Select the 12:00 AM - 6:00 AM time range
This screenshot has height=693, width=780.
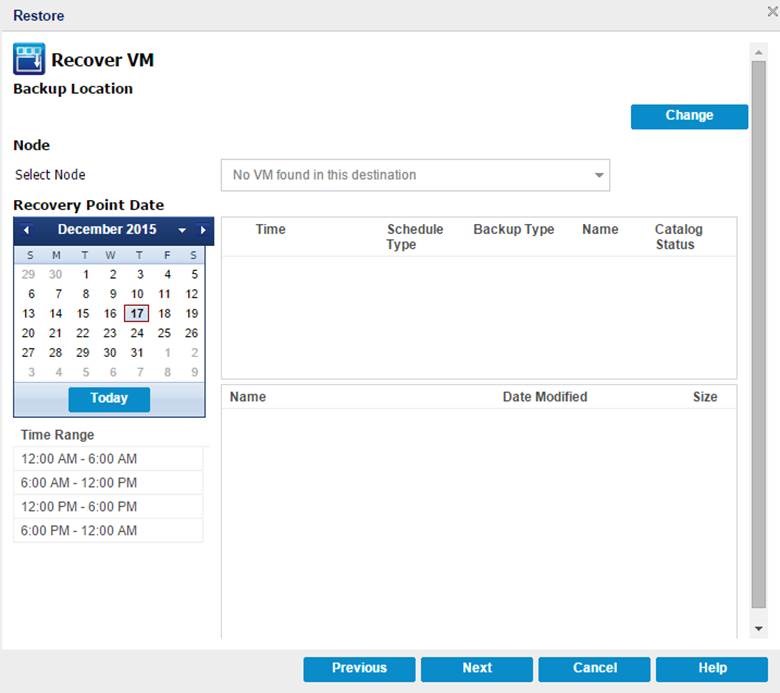[x=108, y=459]
